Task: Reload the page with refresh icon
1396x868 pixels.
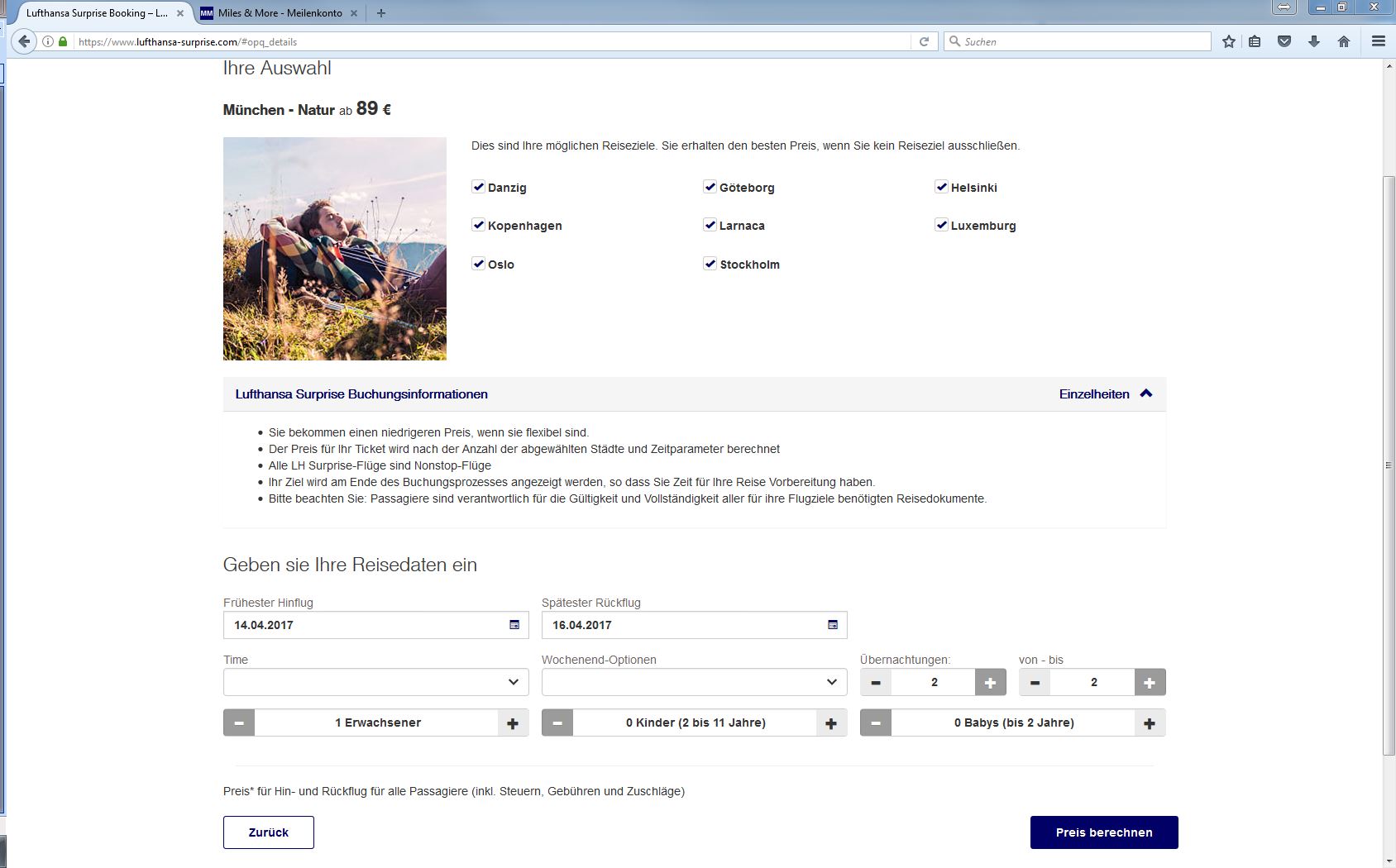Action: pos(924,41)
